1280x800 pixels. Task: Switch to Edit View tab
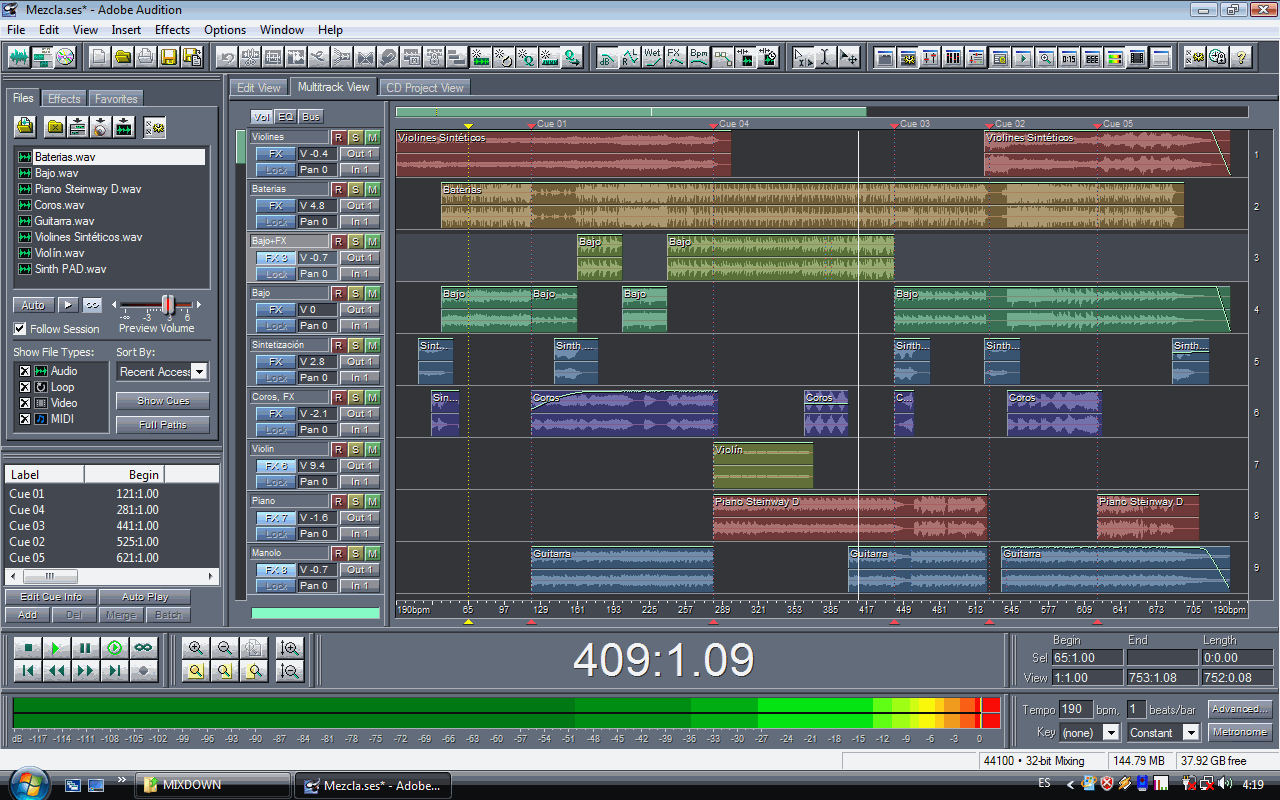[x=259, y=88]
